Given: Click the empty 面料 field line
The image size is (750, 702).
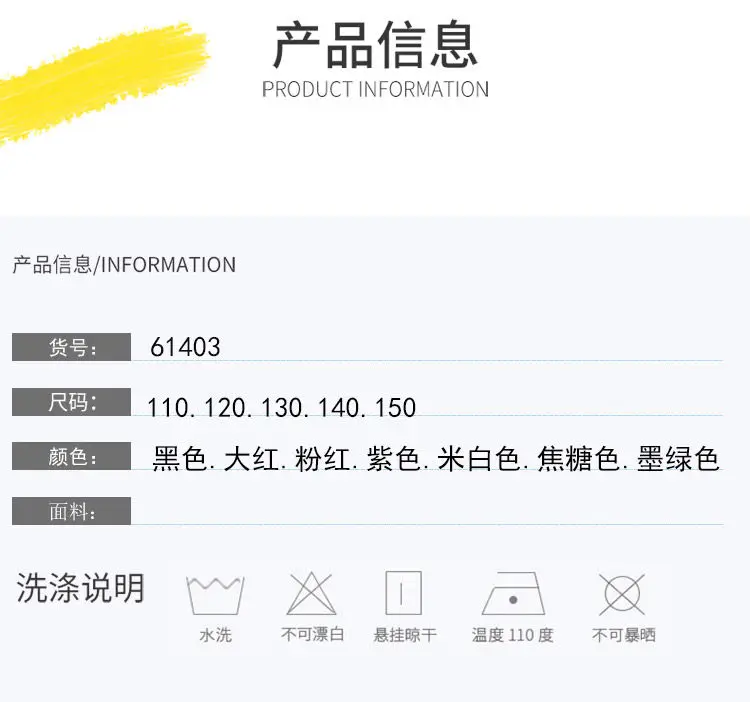Looking at the screenshot, I should click(427, 512).
